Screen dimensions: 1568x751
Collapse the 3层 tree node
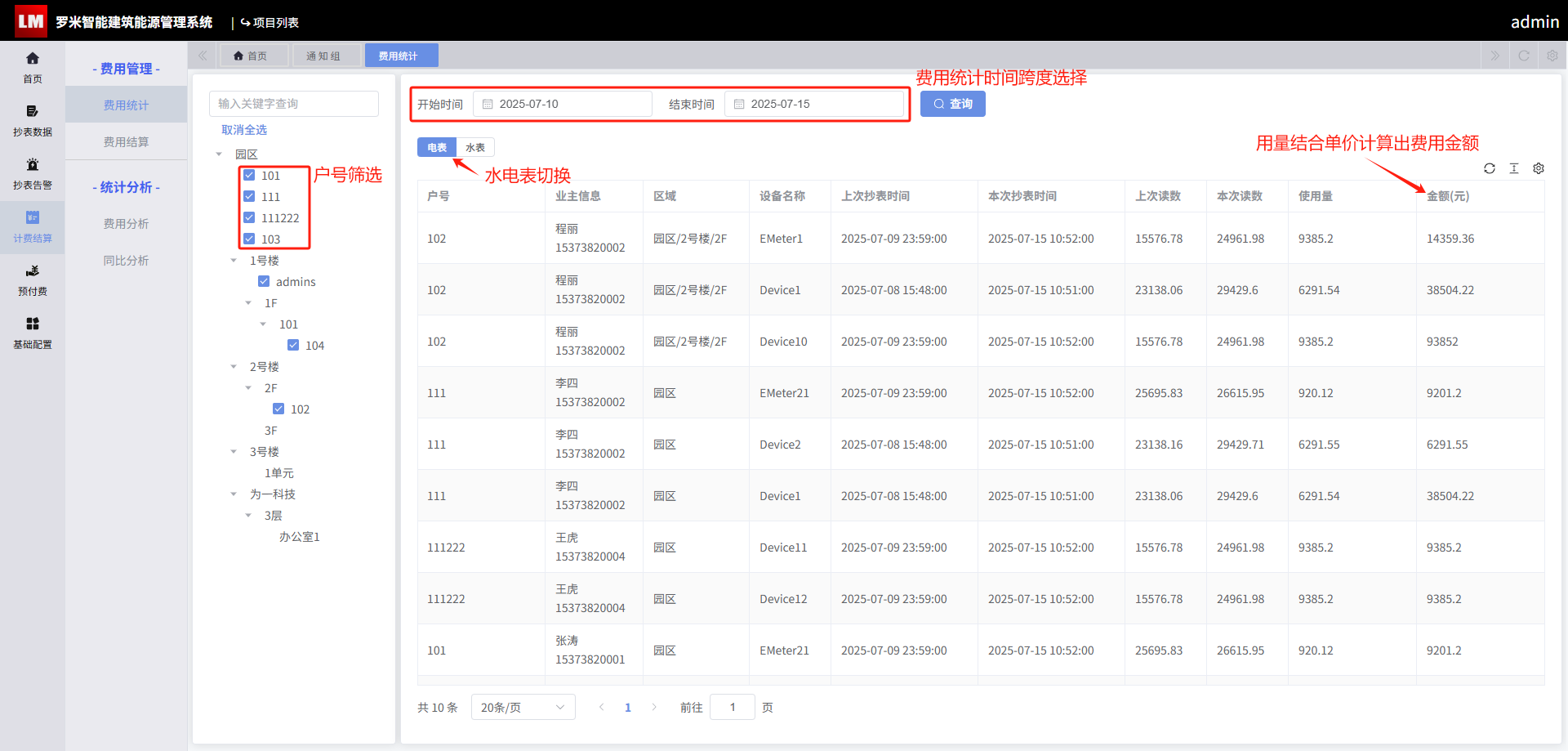pyautogui.click(x=248, y=515)
